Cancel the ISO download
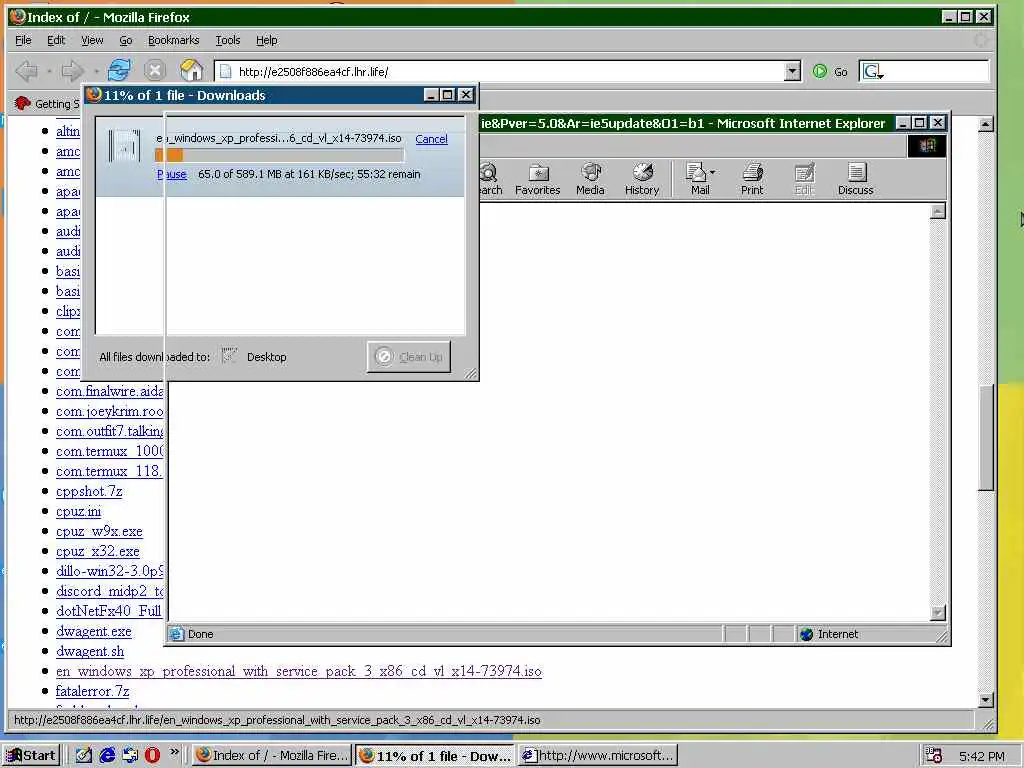1024x768 pixels. [x=431, y=138]
